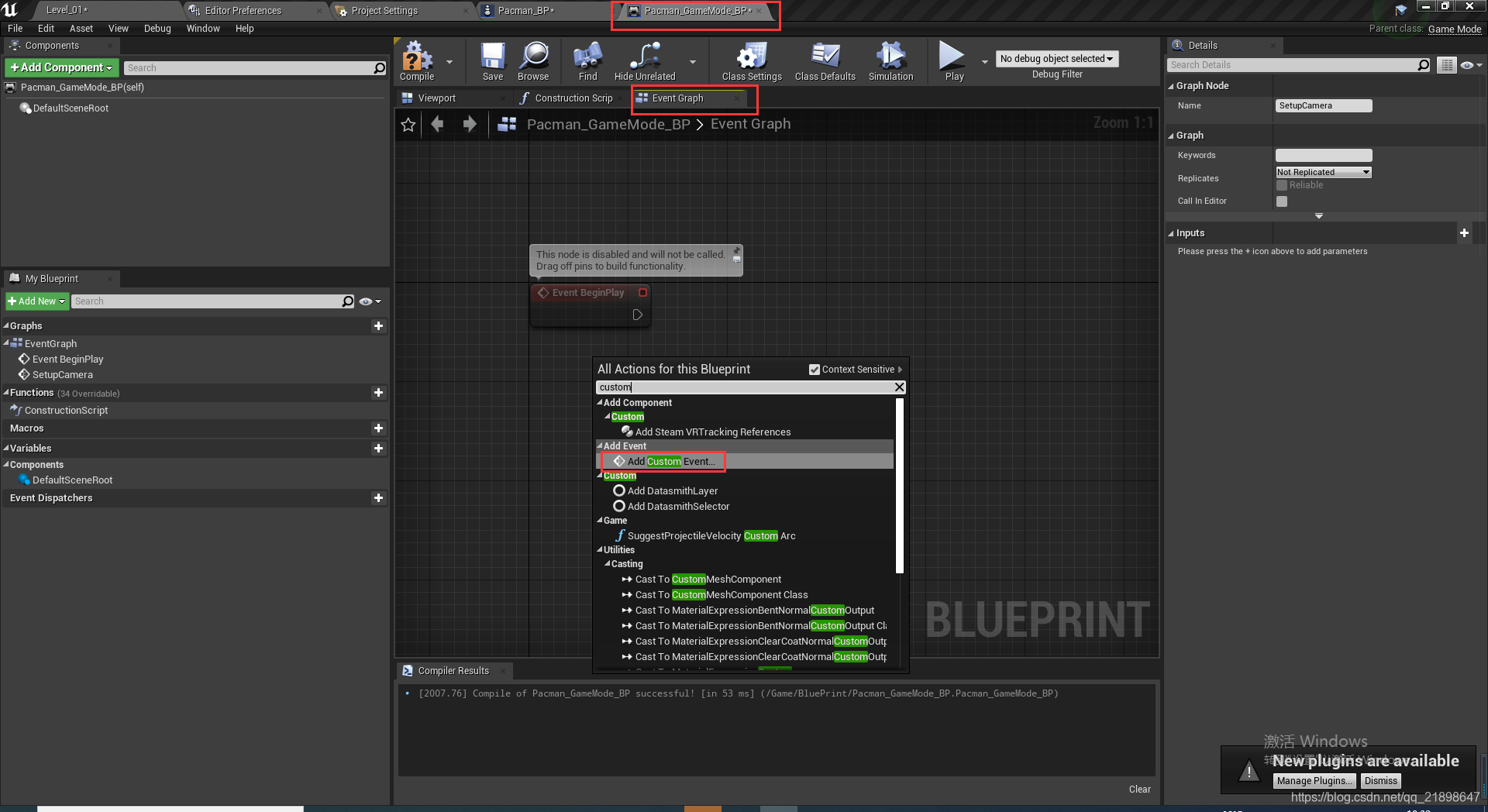1488x812 pixels.
Task: Expand Compile options dropdown arrow
Action: (449, 61)
